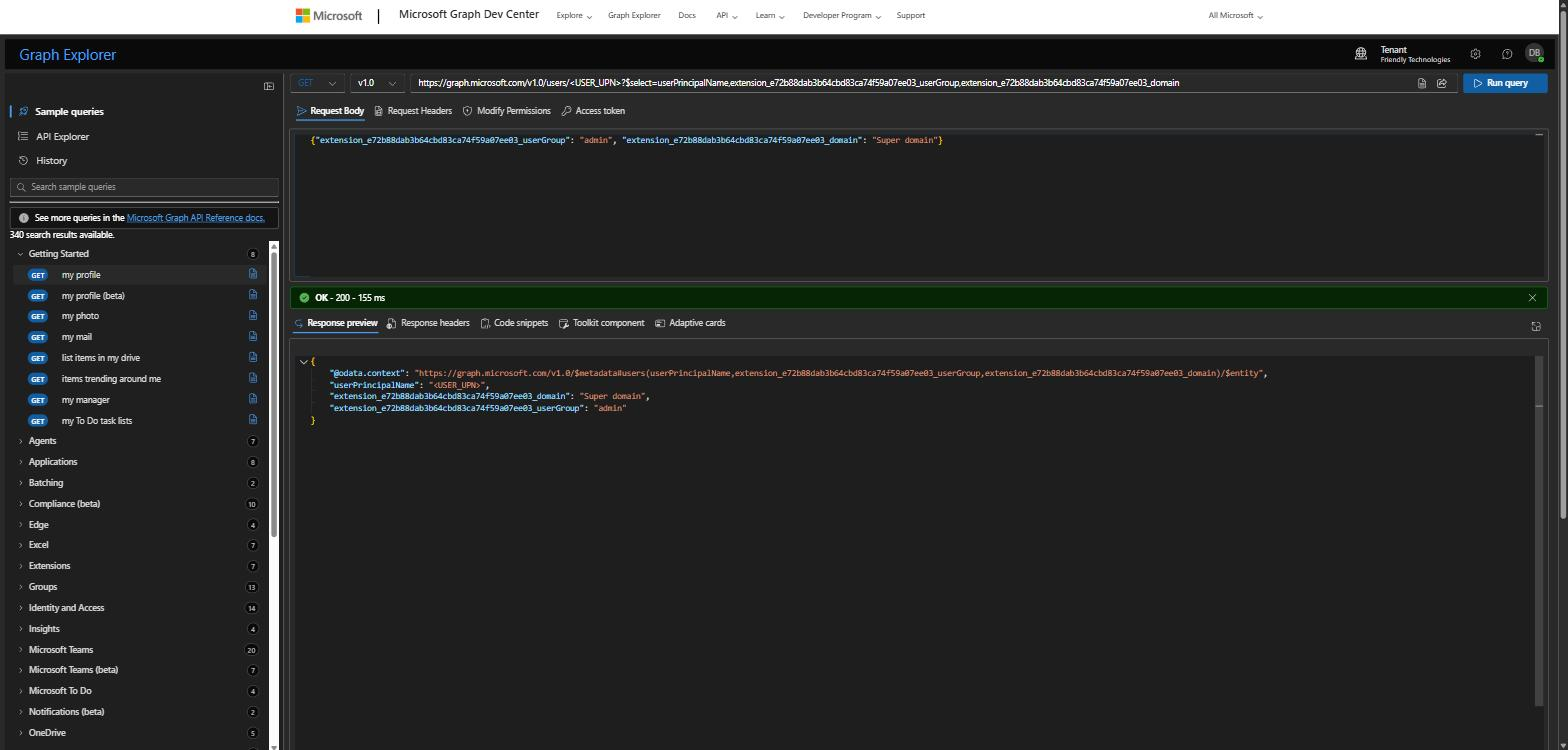This screenshot has height=750, width=1568.
Task: Collapse the JSON response root chevron
Action: click(x=303, y=362)
